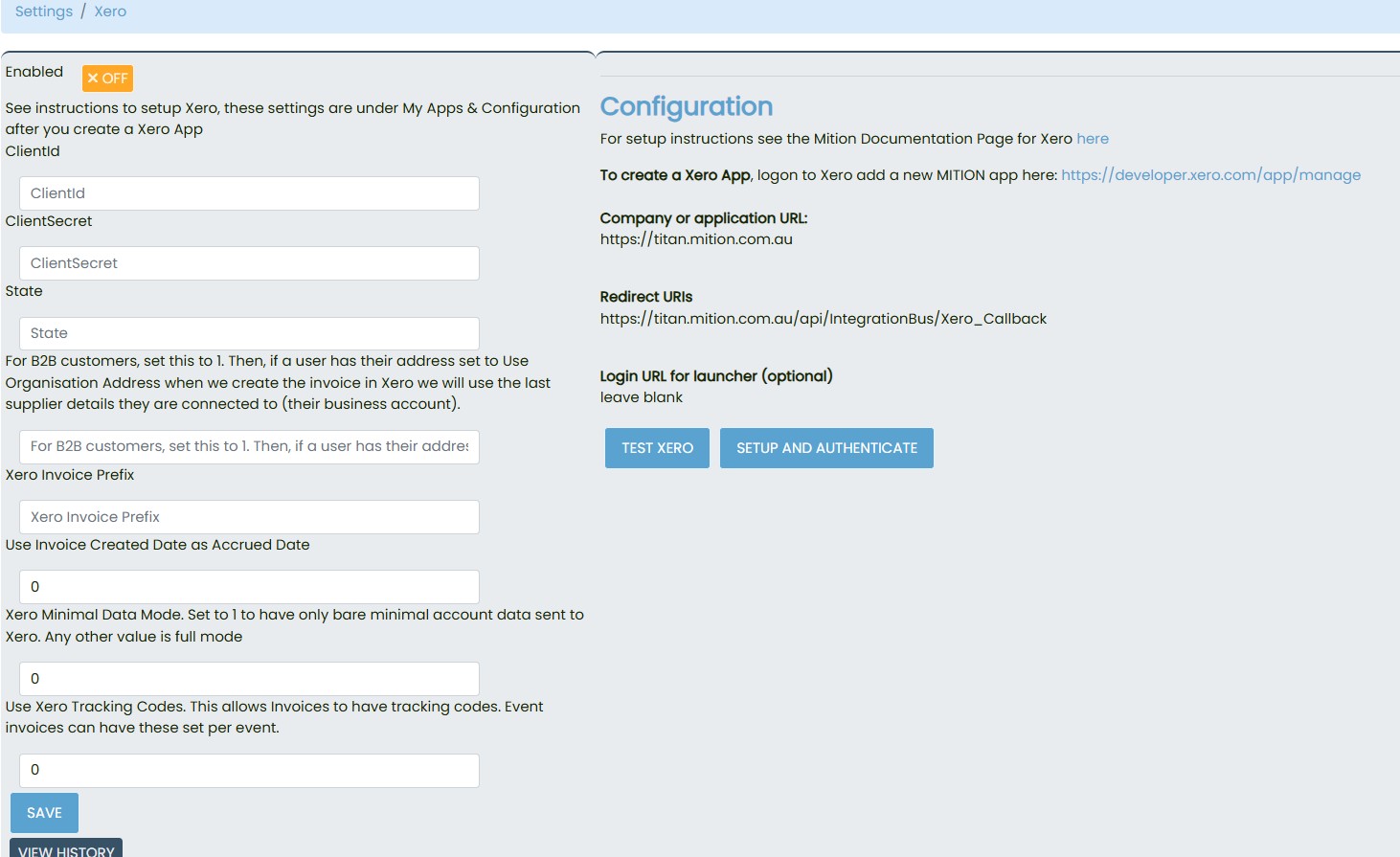Click the Xero breadcrumb item
1400x857 pixels.
110,11
